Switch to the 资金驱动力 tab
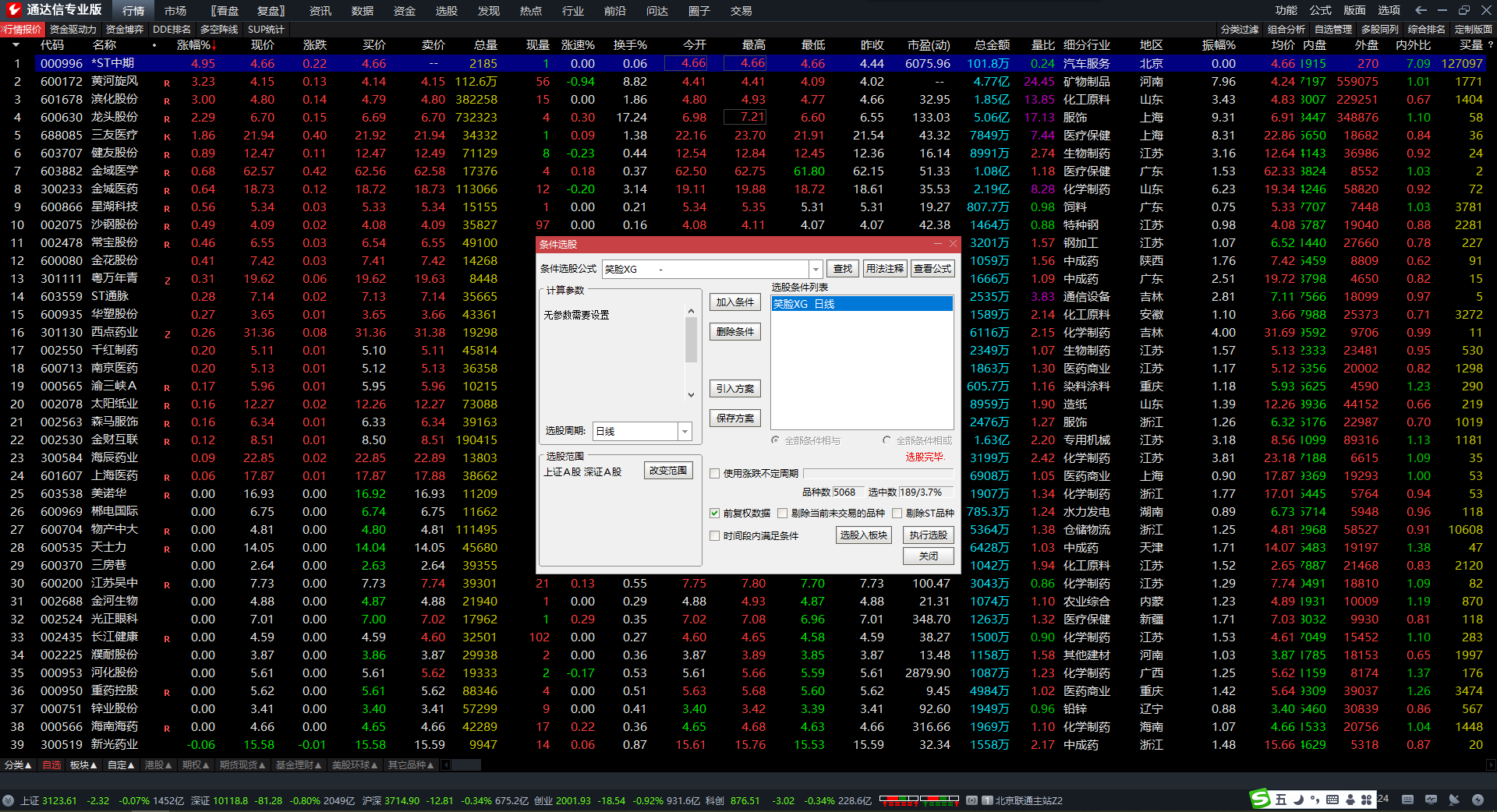The height and width of the screenshot is (812, 1497). [73, 30]
